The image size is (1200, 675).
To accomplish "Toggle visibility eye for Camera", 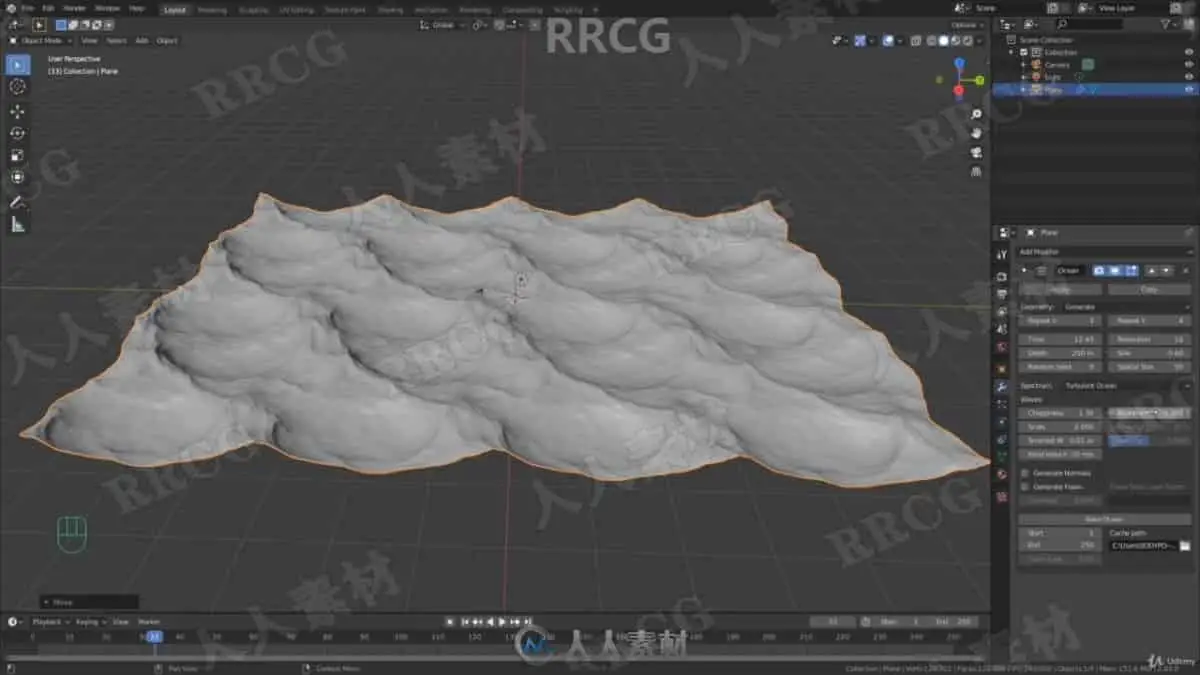I will (1189, 64).
